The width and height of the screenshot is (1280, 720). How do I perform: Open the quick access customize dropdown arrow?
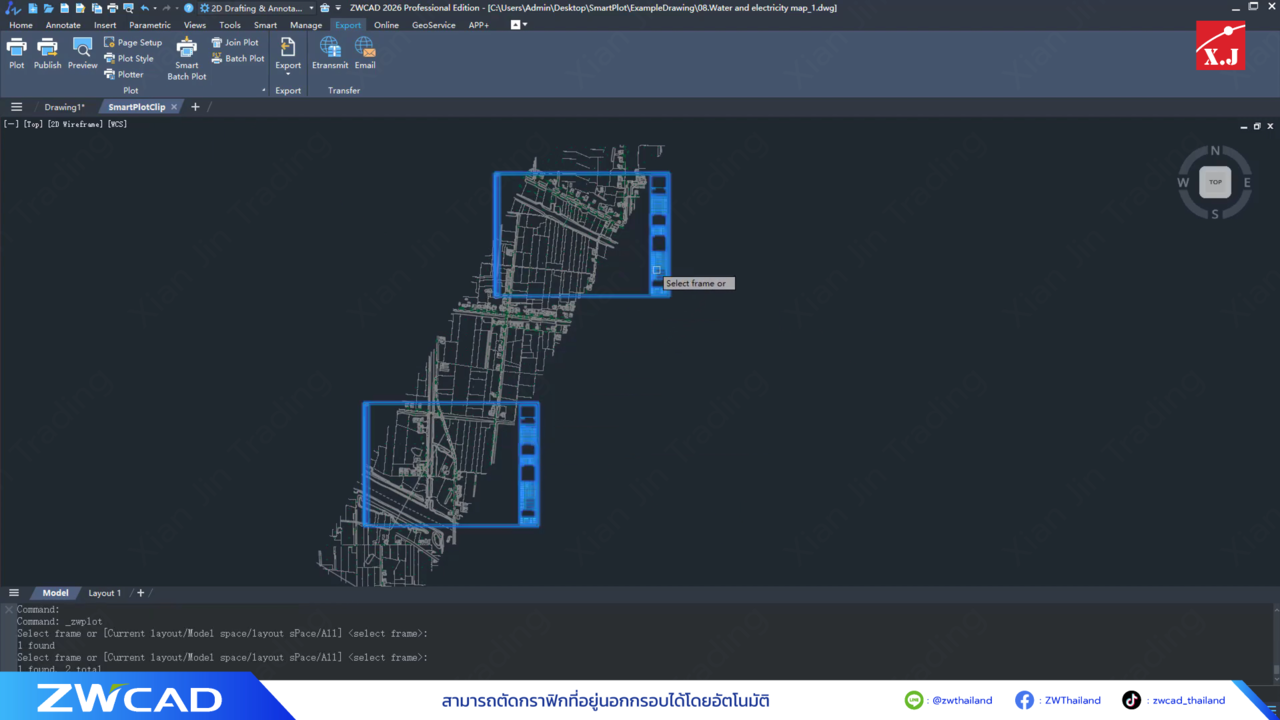338,8
